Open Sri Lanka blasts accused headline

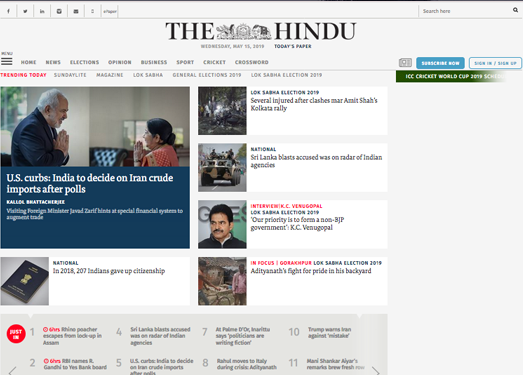click(316, 161)
